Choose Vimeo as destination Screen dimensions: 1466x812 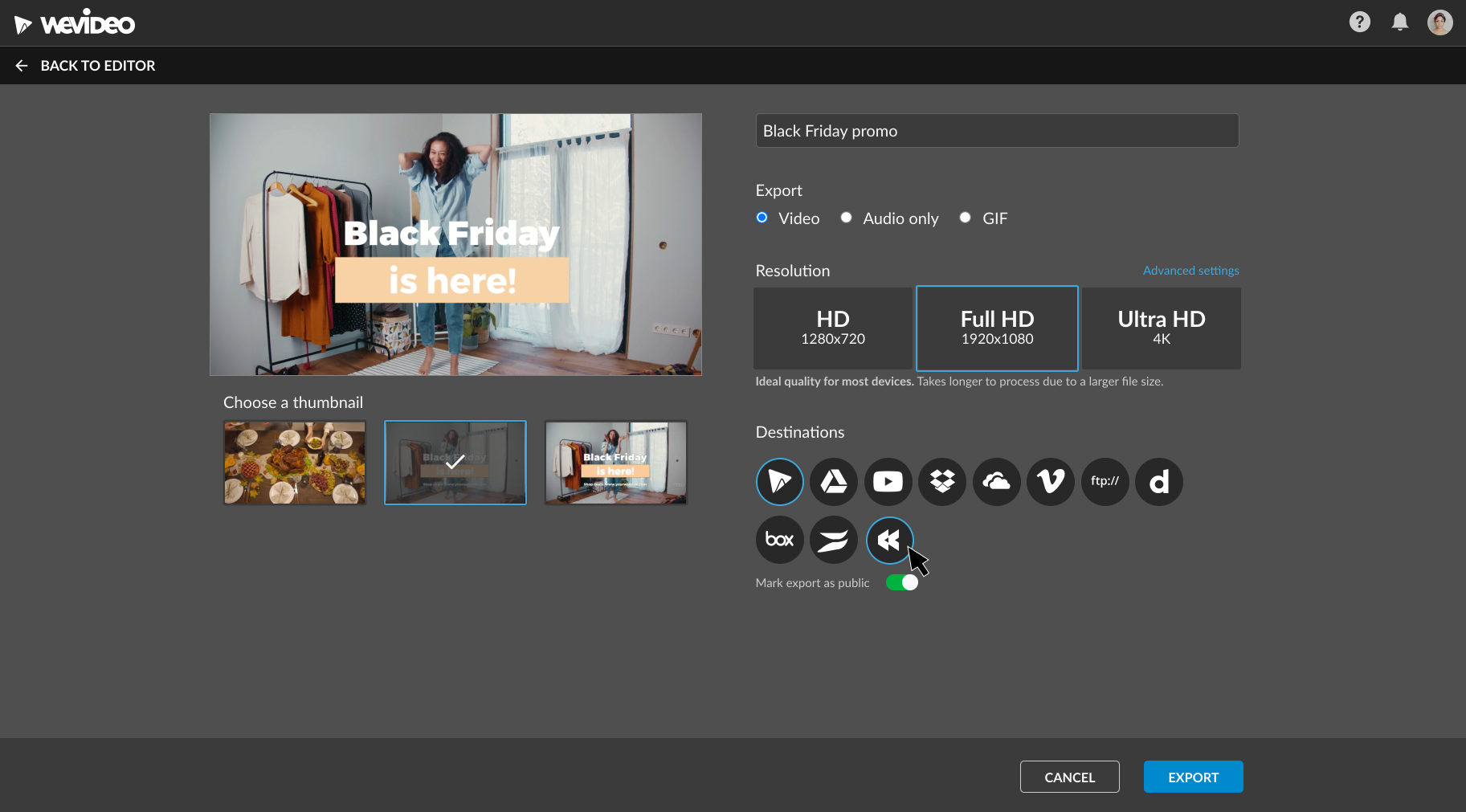1050,481
